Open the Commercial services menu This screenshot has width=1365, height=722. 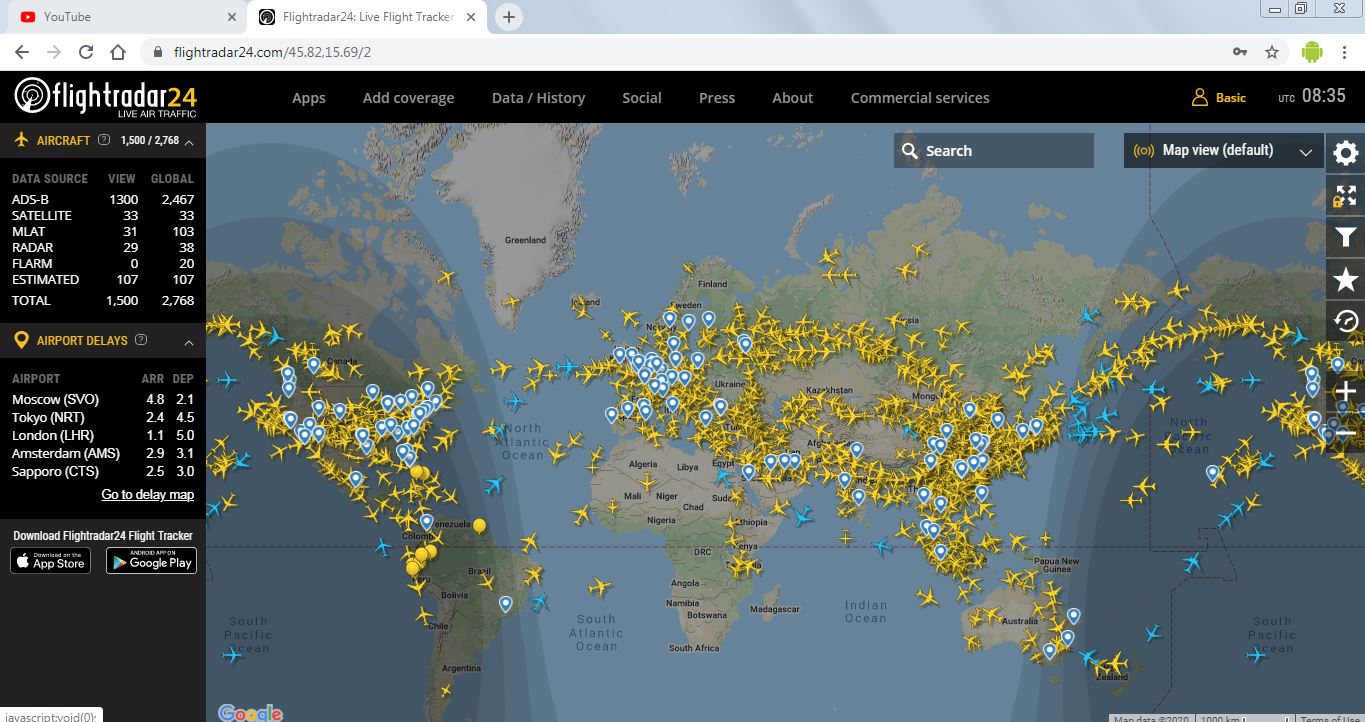point(919,98)
